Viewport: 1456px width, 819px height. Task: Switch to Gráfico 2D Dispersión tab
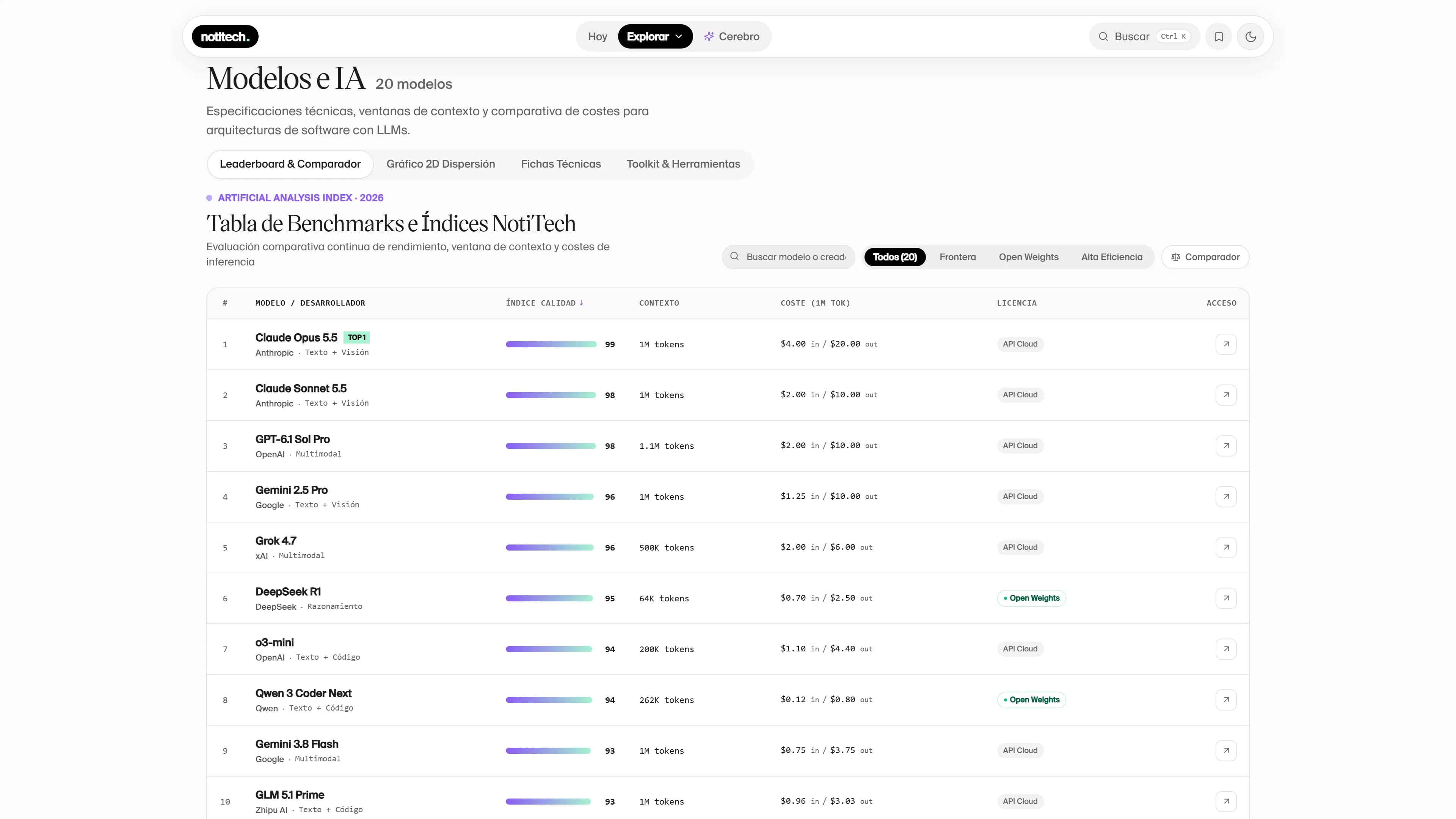point(440,165)
